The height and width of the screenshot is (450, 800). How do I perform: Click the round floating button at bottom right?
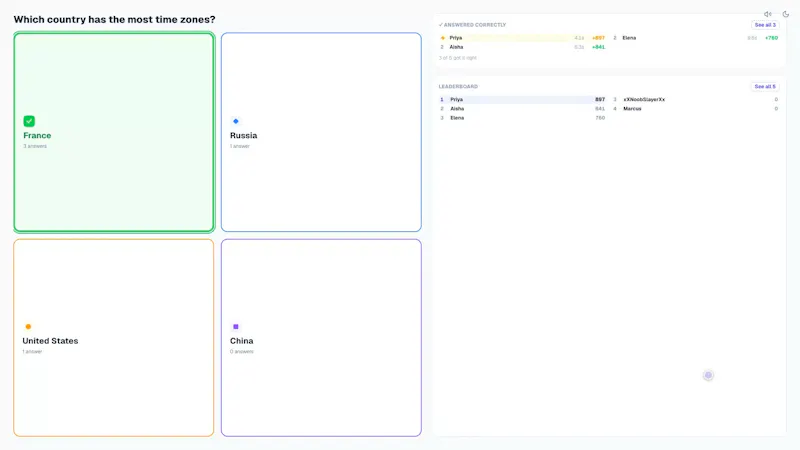point(708,375)
